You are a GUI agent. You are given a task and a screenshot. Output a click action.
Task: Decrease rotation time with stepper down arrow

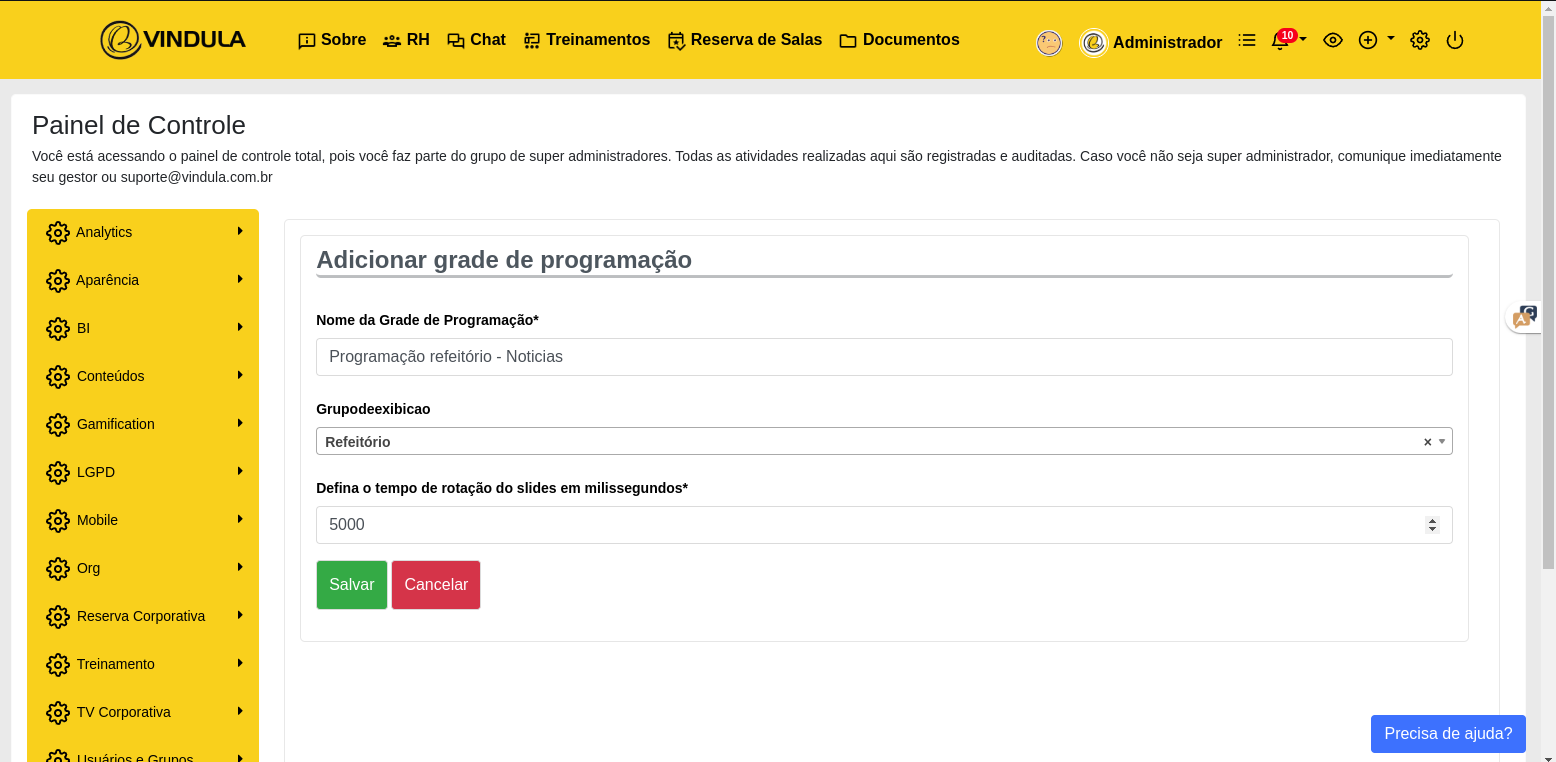(x=1432, y=530)
